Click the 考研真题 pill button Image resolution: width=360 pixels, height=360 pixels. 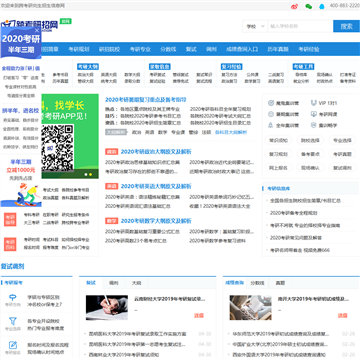pos(342,154)
